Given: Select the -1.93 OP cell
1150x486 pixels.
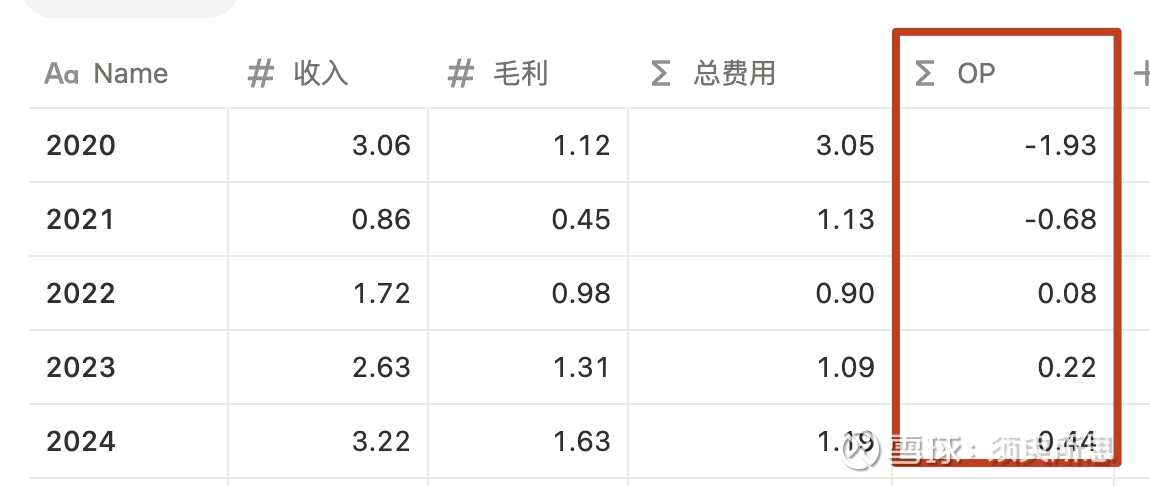Looking at the screenshot, I should tap(1003, 146).
